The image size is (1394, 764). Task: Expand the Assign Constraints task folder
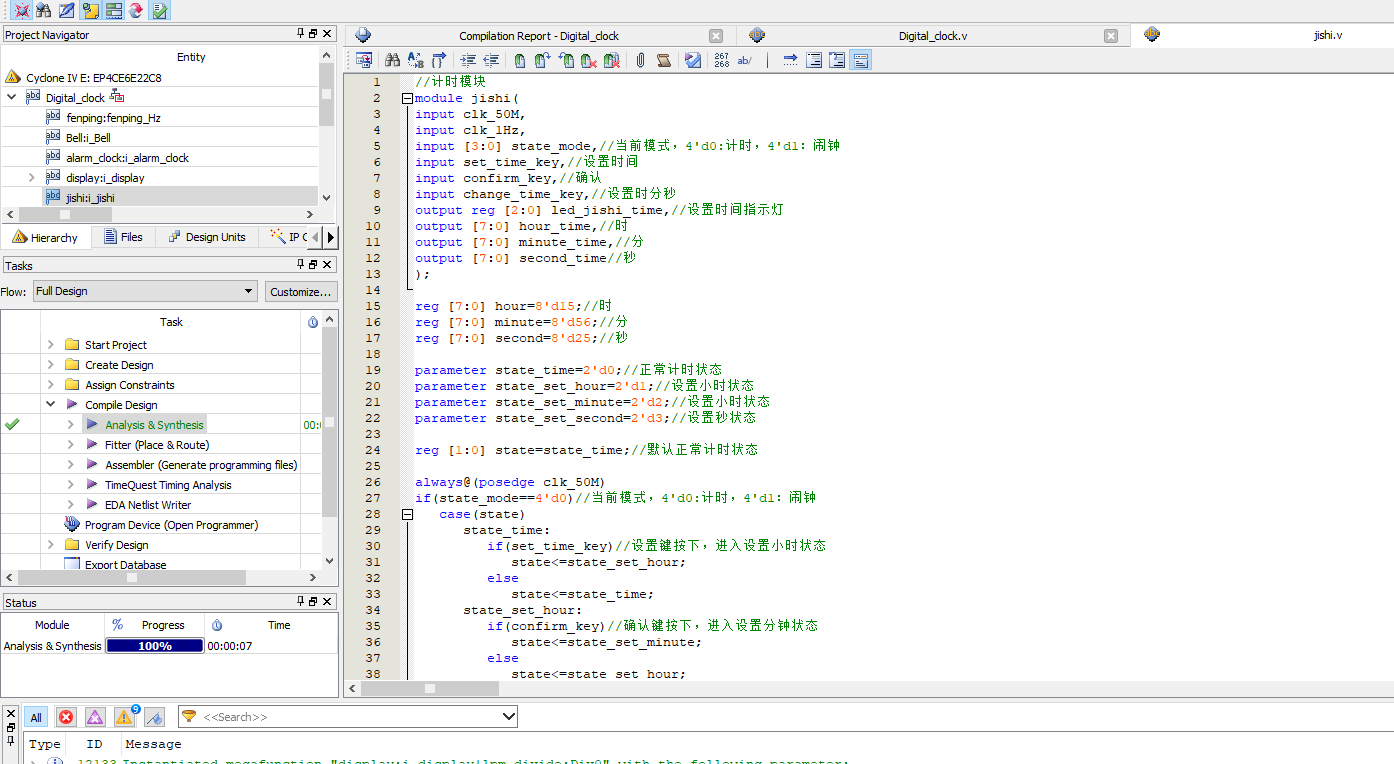(x=51, y=384)
